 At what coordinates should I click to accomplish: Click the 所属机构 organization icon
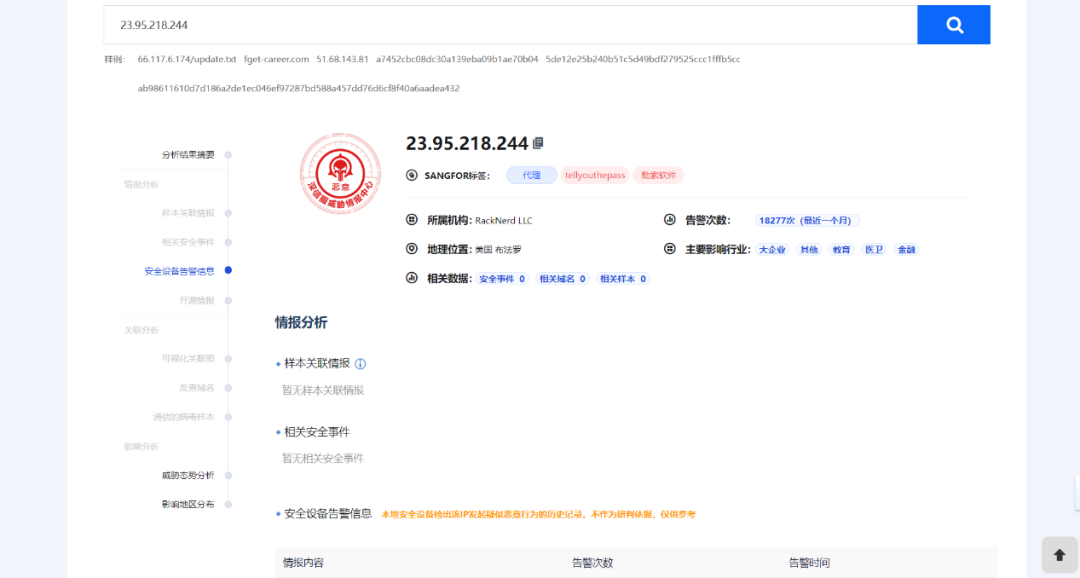[x=411, y=220]
